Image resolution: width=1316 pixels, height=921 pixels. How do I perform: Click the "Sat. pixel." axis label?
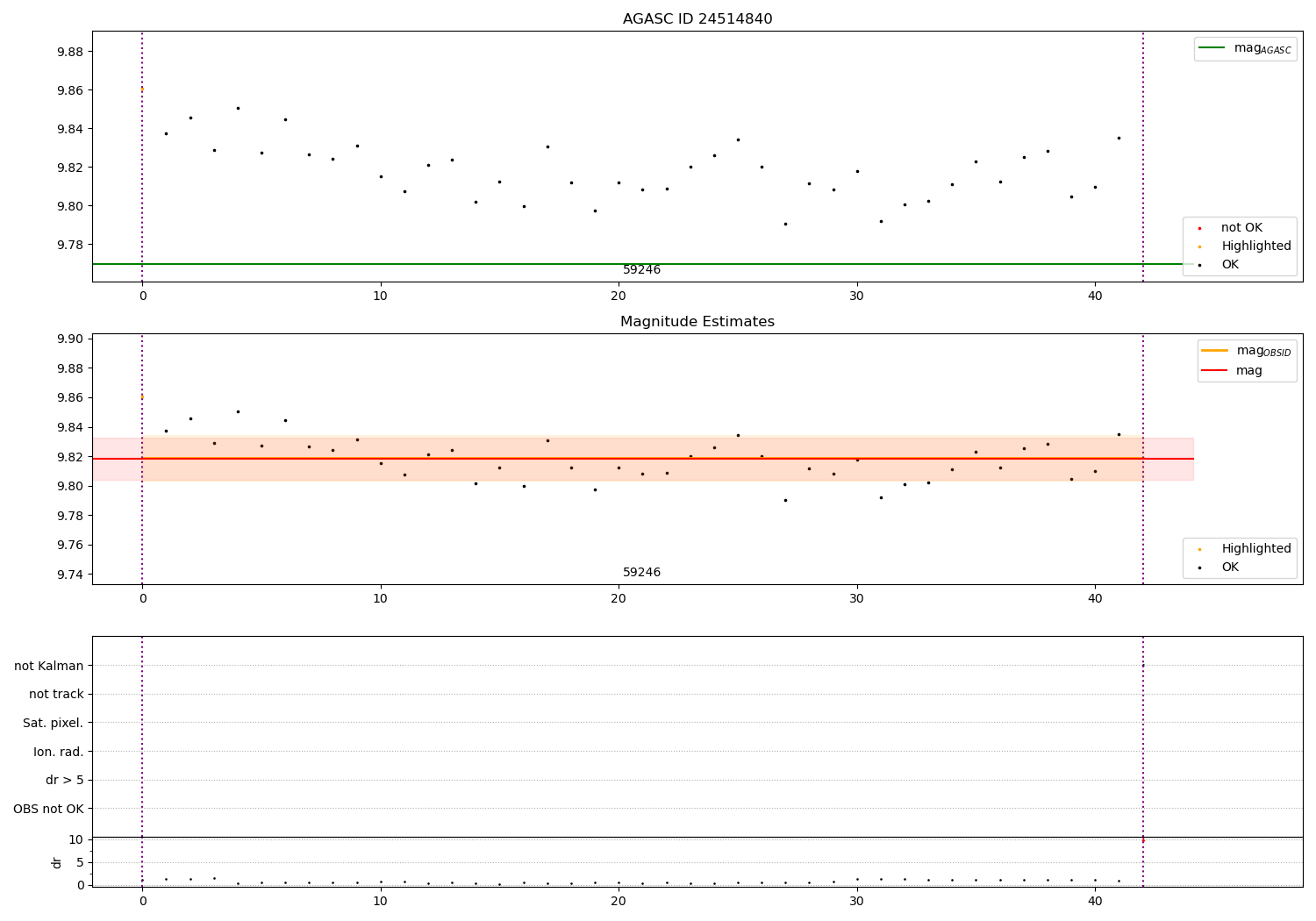click(x=54, y=723)
